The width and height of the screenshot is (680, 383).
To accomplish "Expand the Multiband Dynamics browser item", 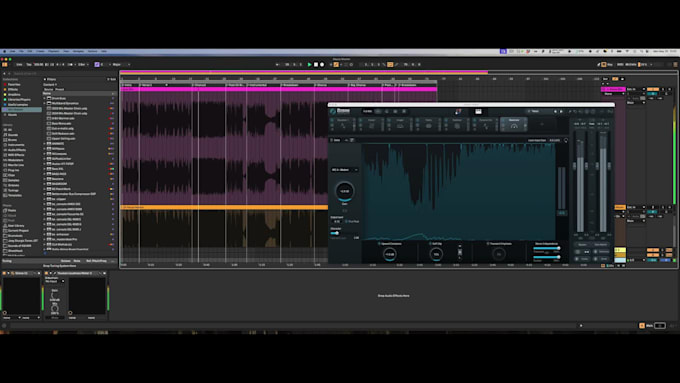I will point(45,103).
